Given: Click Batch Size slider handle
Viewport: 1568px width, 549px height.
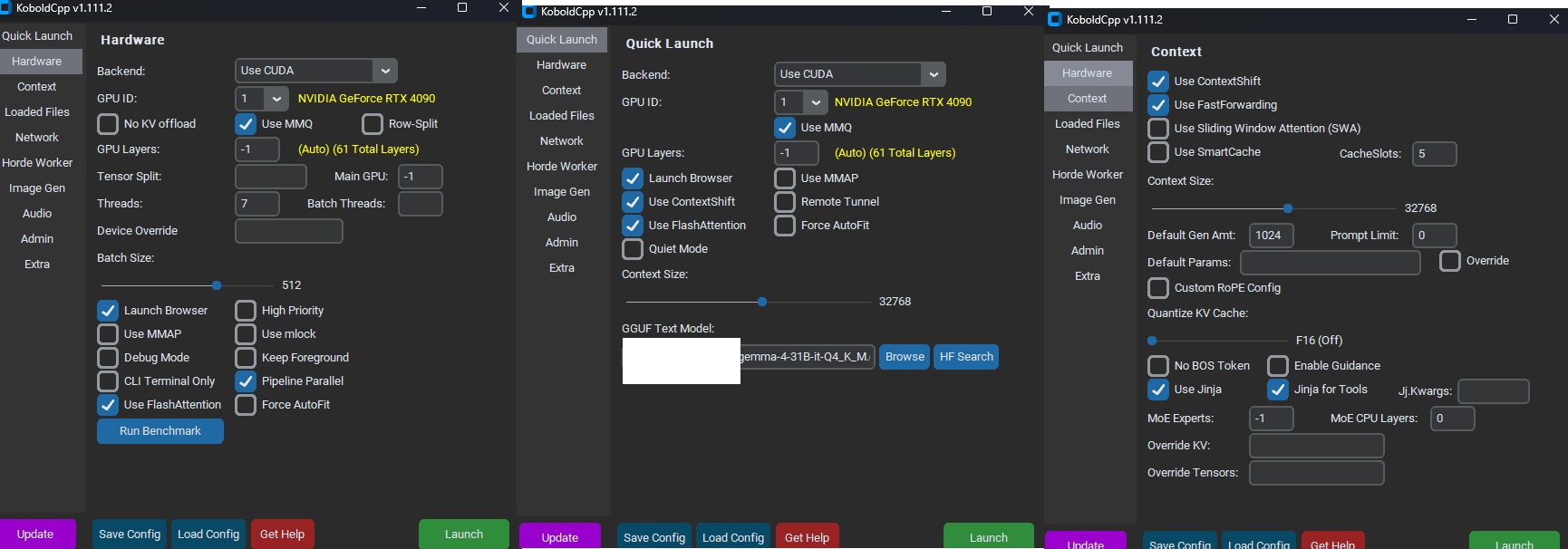Looking at the screenshot, I should coord(217,285).
